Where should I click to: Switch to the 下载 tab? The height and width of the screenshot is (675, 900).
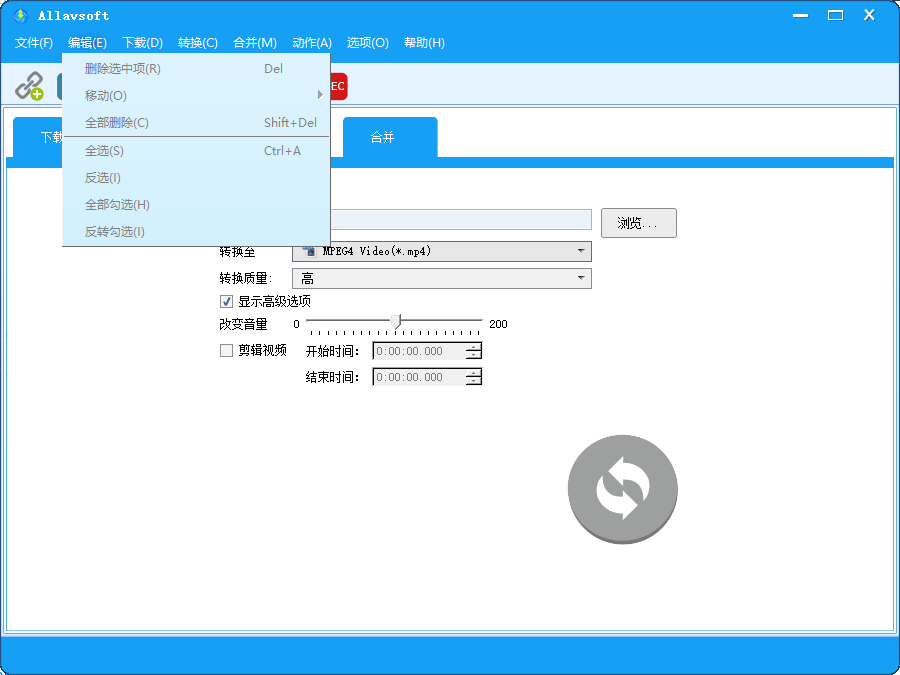click(38, 137)
